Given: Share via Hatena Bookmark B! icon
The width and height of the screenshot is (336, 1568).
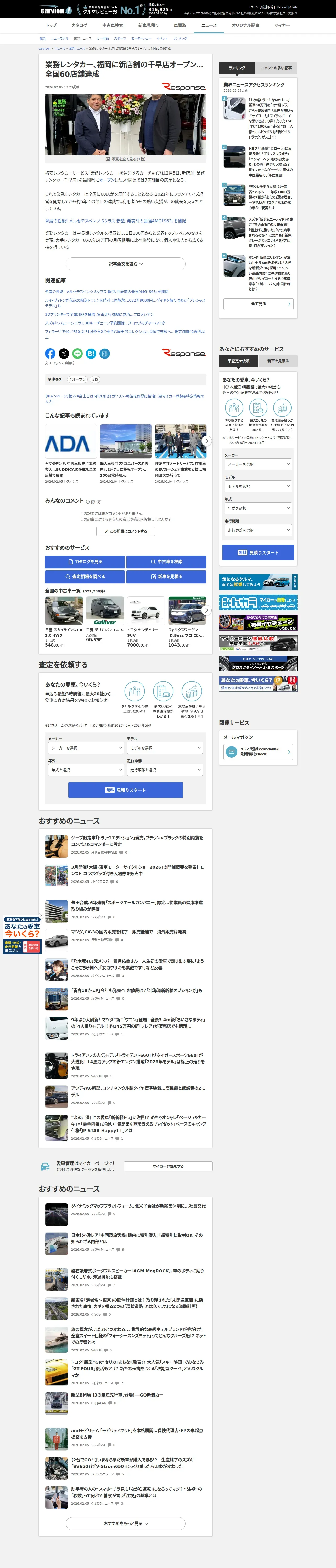Looking at the screenshot, I should 91,353.
